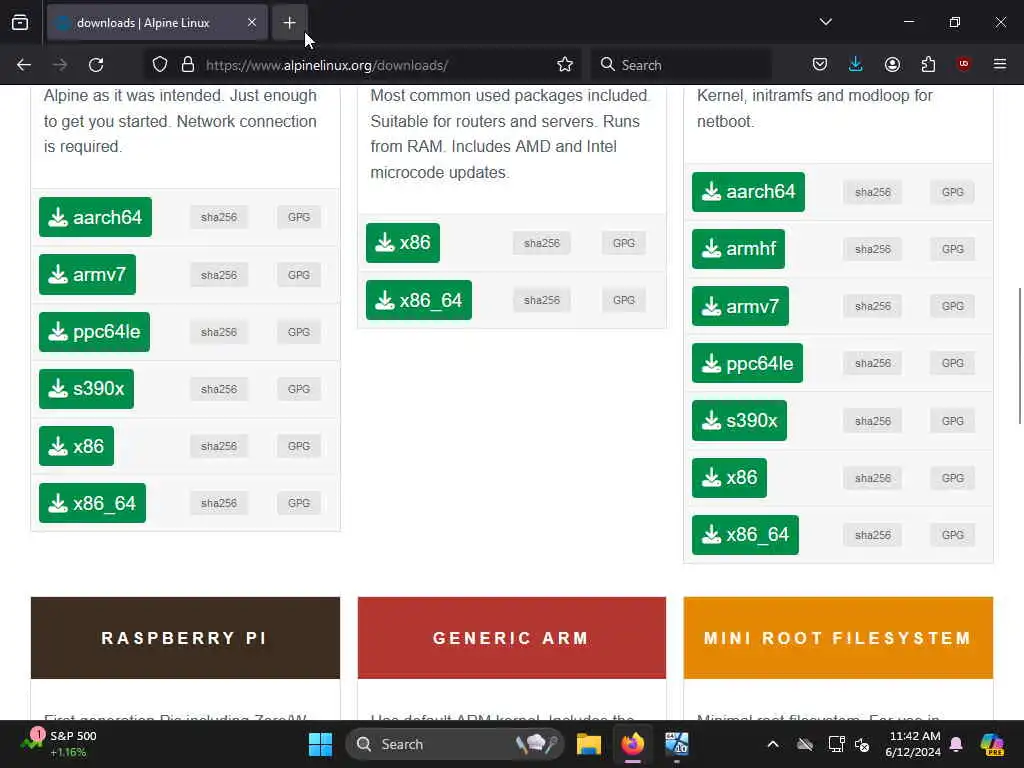
Task: Open tracking protection shield icon
Action: [160, 65]
